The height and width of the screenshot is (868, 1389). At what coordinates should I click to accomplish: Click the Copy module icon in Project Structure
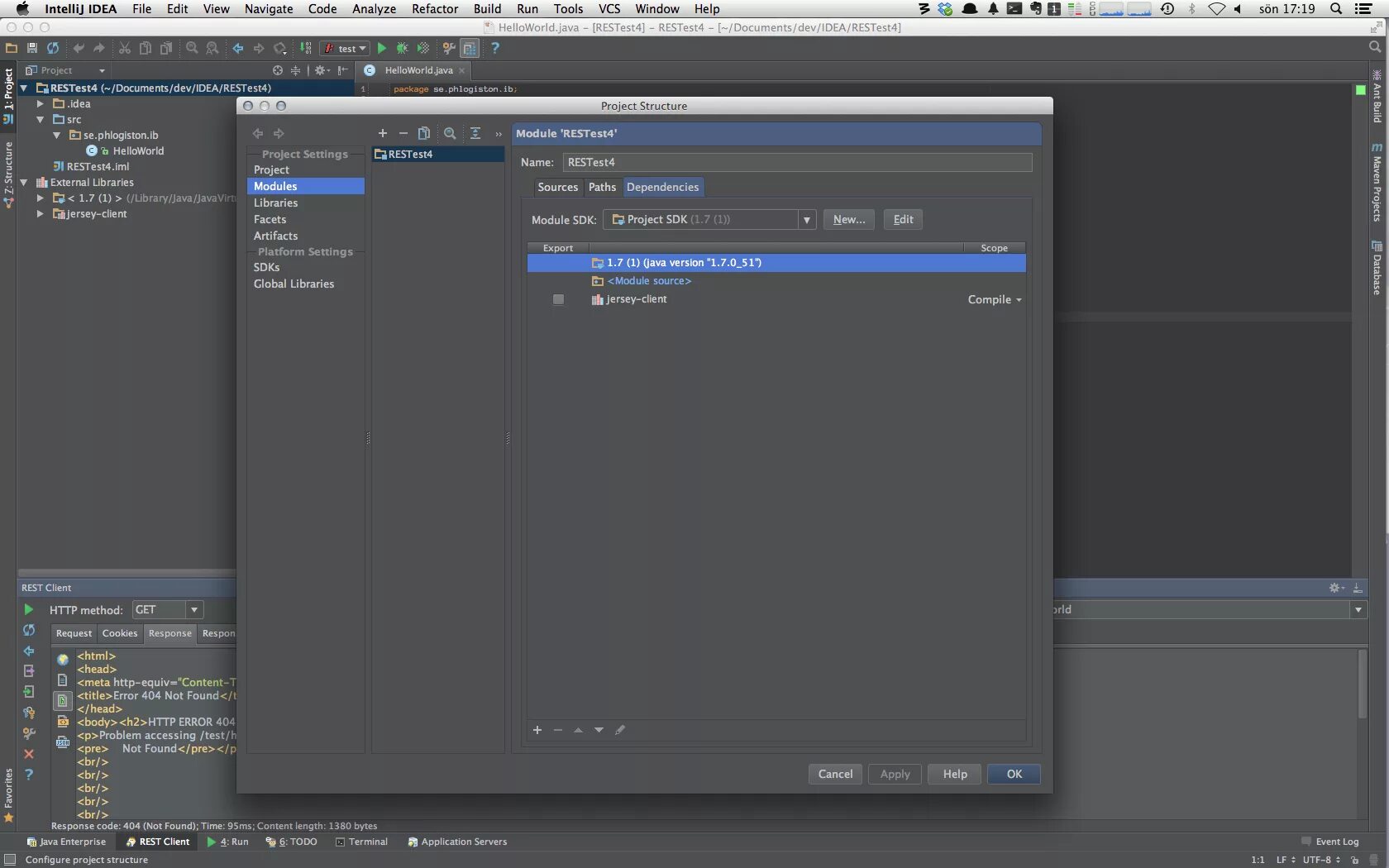coord(423,133)
